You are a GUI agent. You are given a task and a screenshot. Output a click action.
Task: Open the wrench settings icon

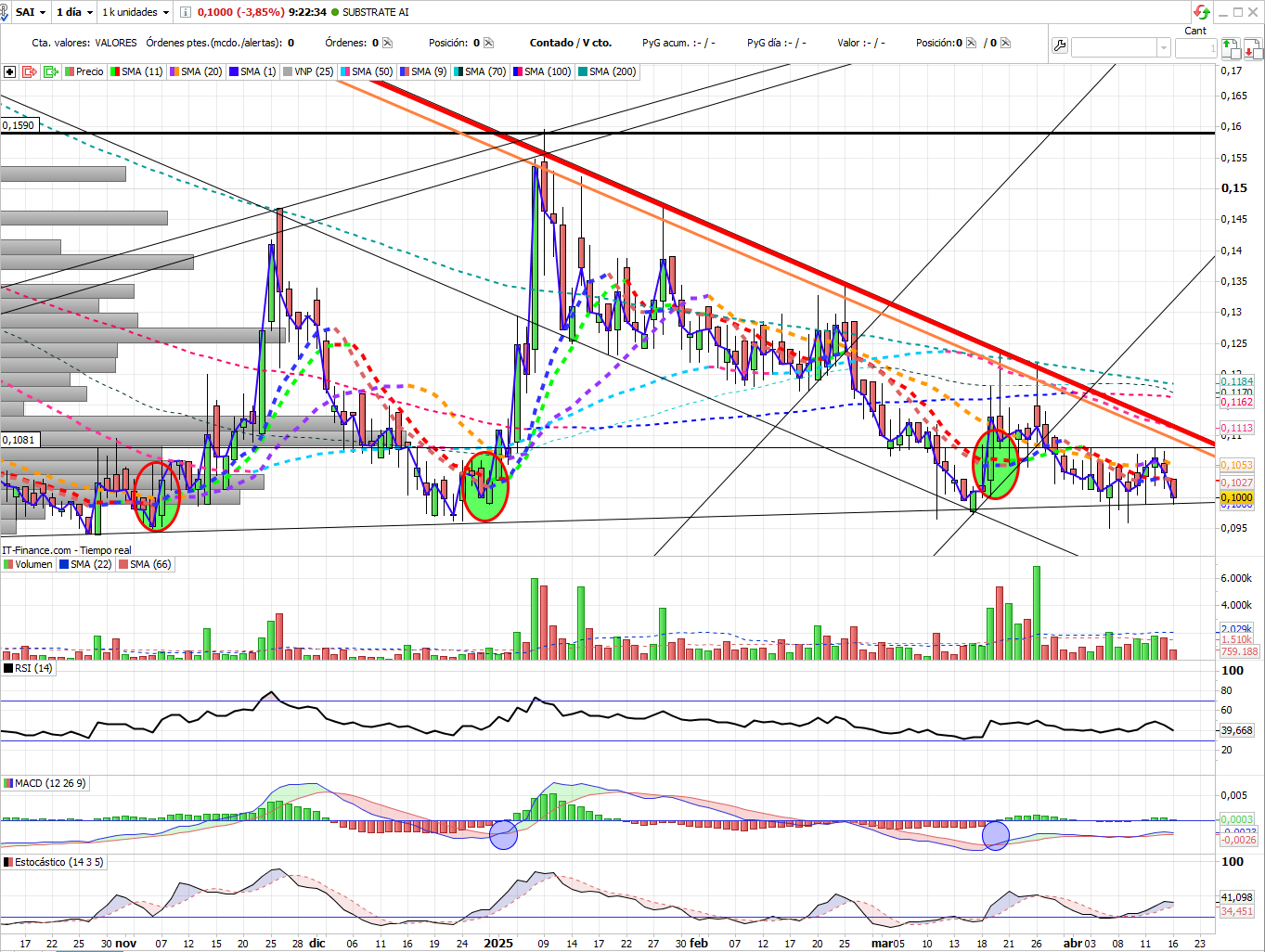coord(1060,46)
